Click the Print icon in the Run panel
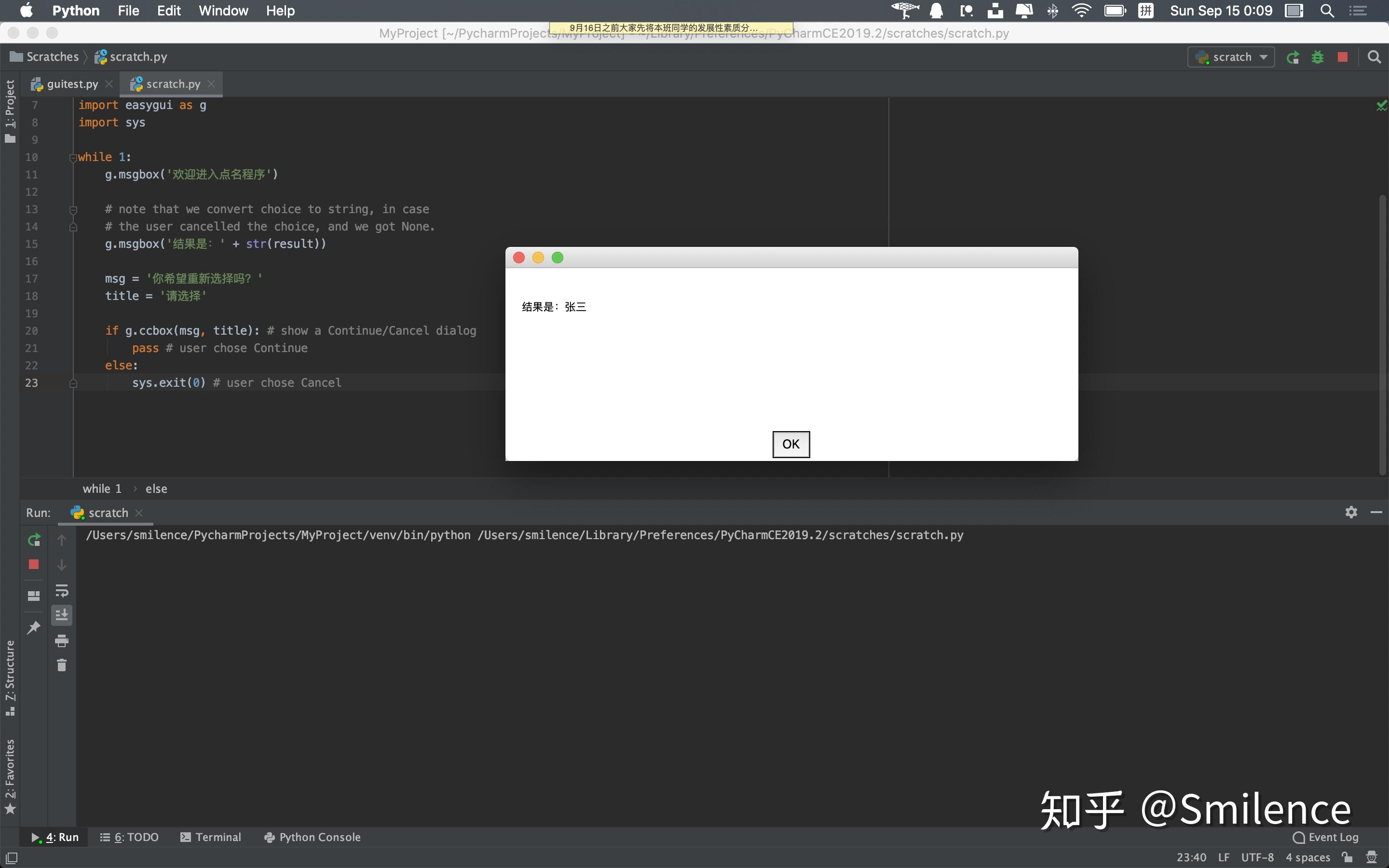 (61, 641)
